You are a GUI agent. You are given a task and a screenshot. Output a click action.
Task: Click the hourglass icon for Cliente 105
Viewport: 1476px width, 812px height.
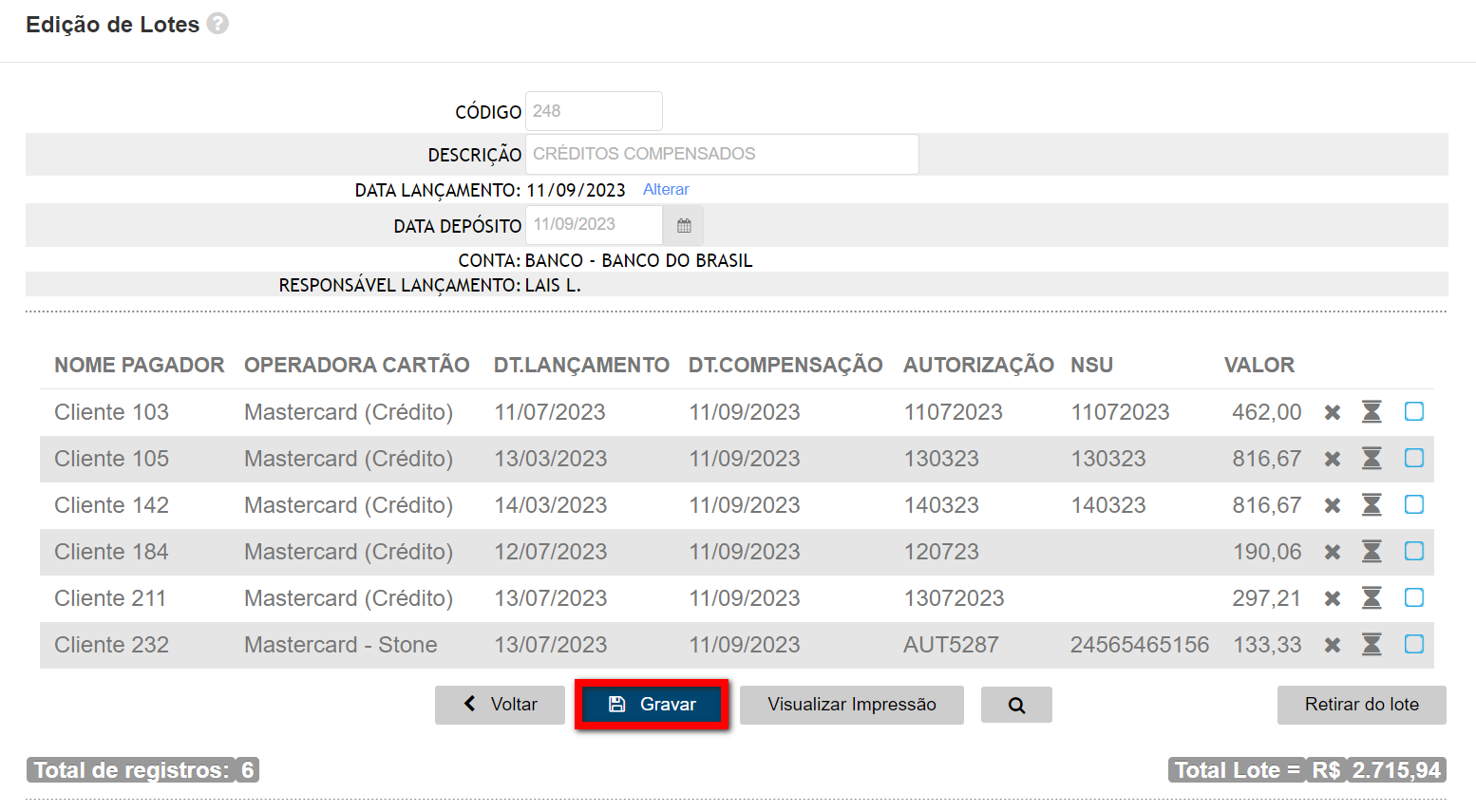1372,459
